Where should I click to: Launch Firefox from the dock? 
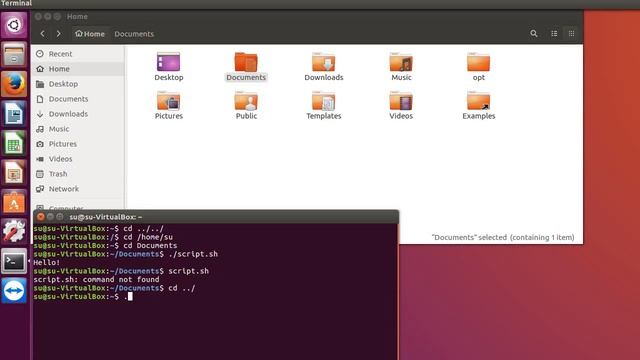click(x=14, y=84)
